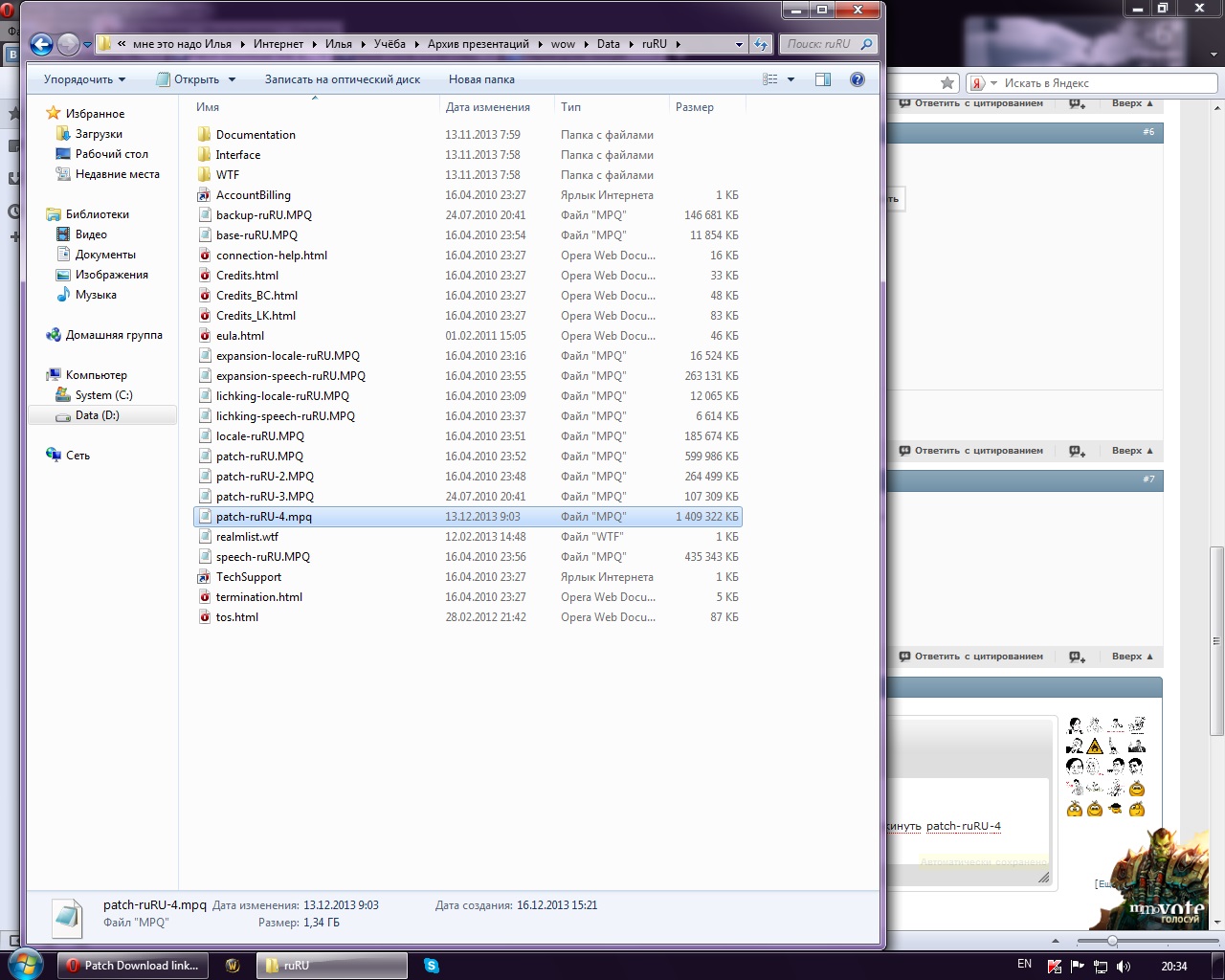Open the Видео library

tap(91, 234)
